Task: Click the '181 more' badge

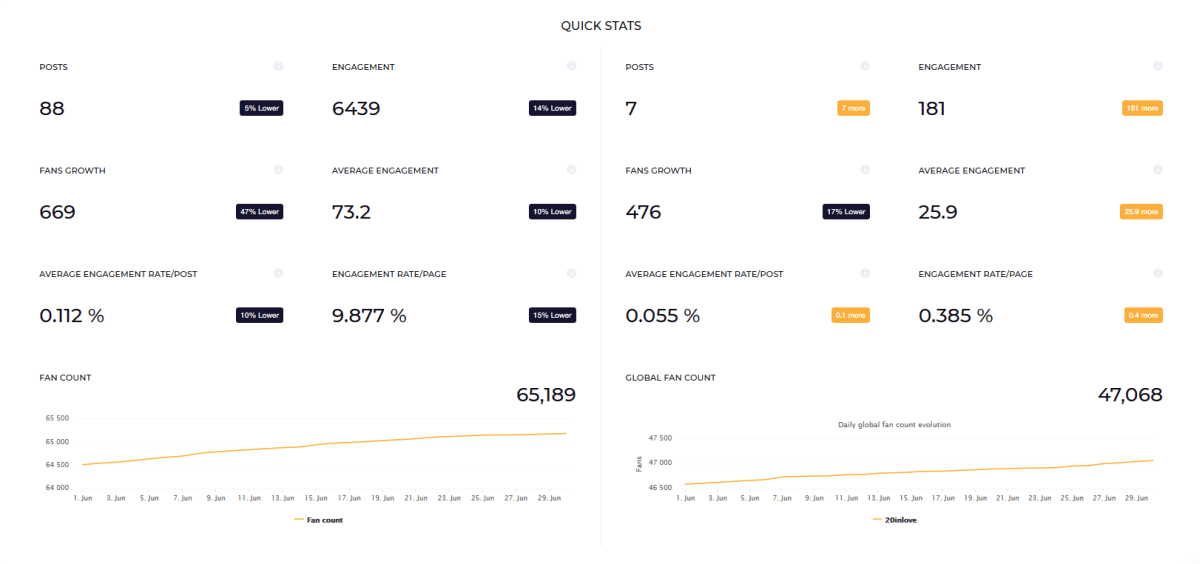Action: click(x=1142, y=108)
